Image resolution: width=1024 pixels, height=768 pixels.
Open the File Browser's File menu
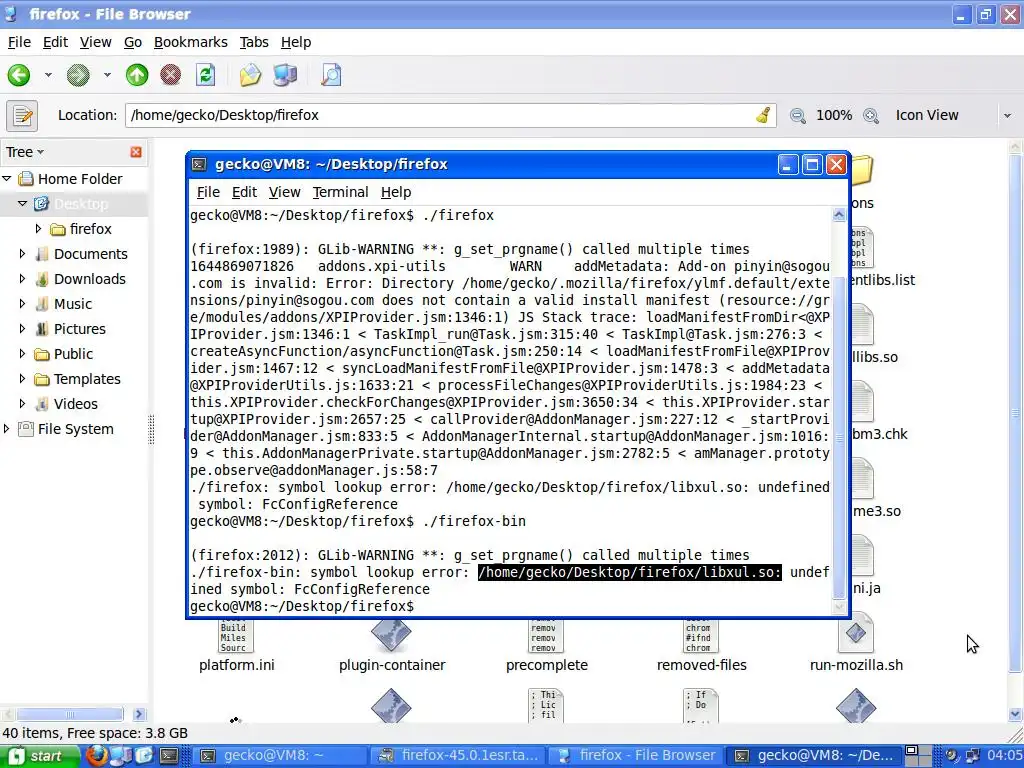19,42
